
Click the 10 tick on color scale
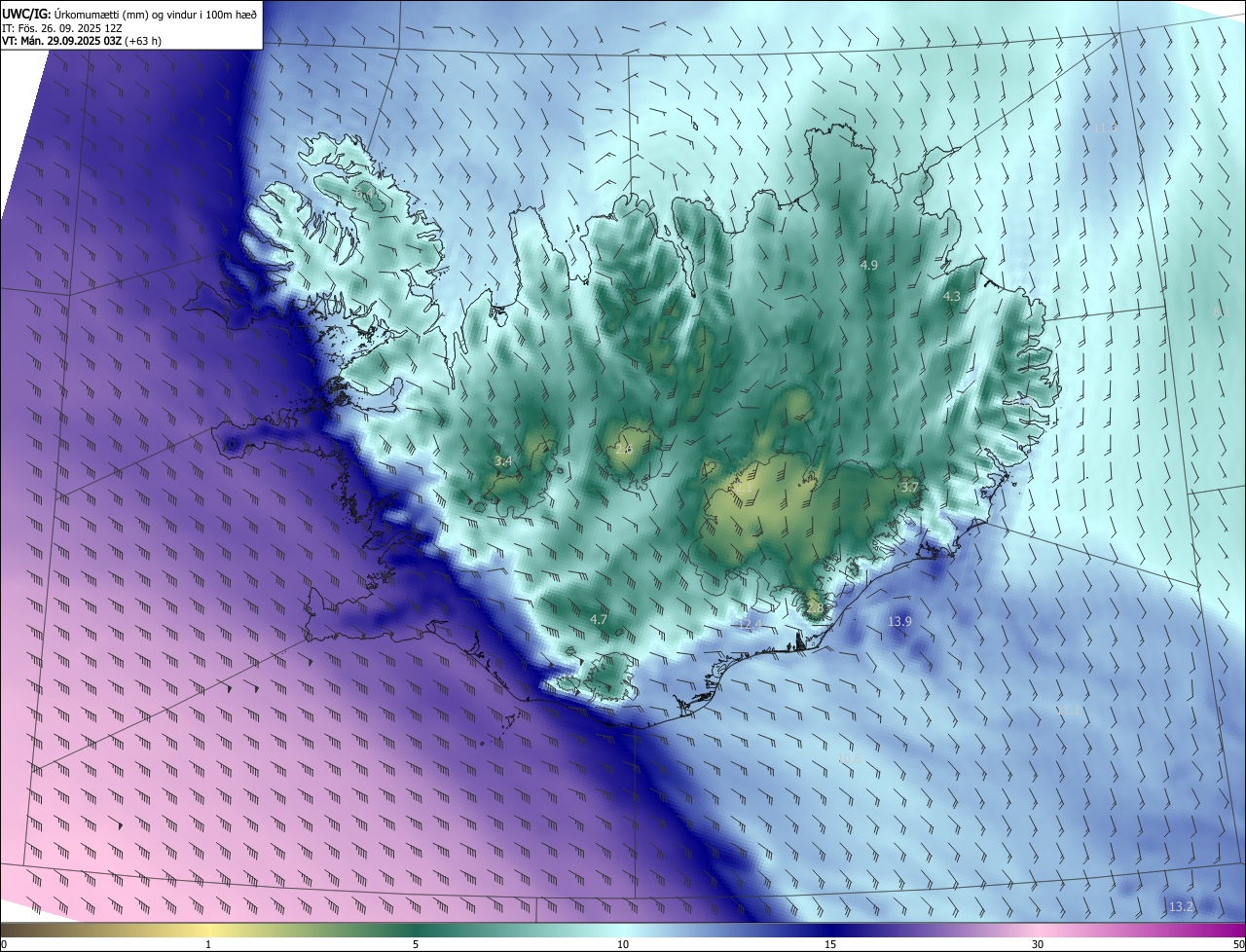[623, 944]
